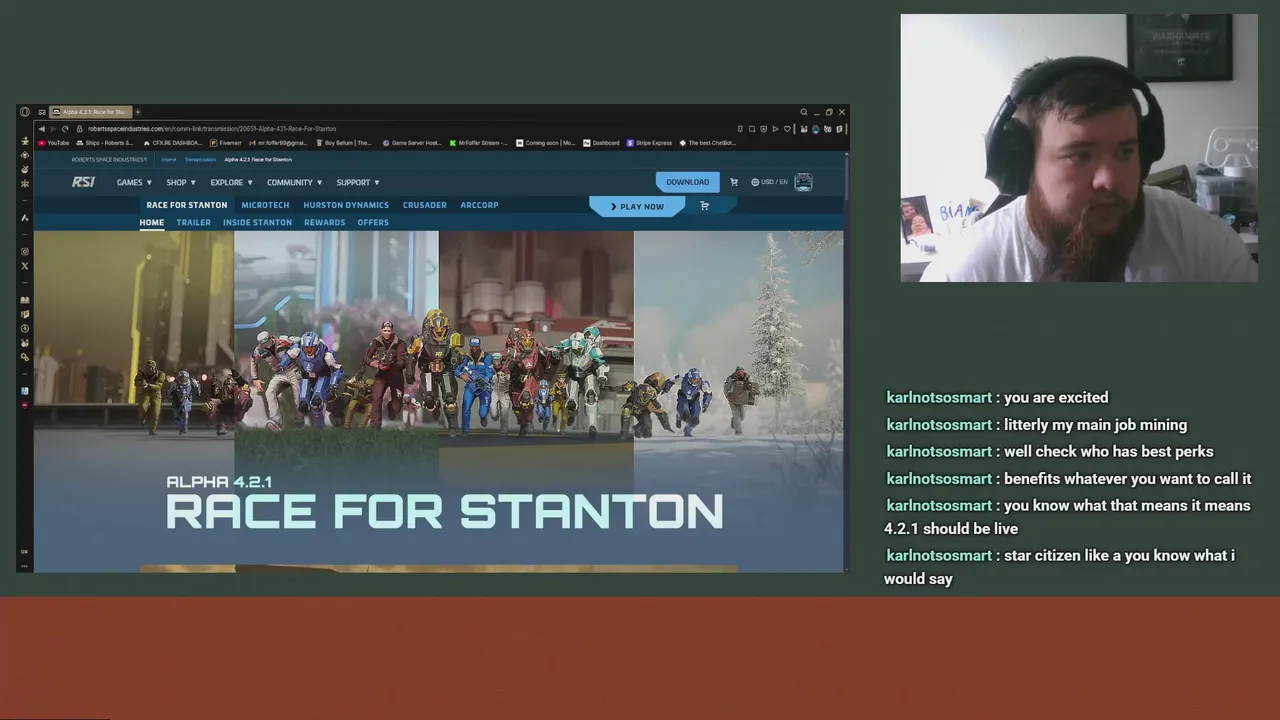The height and width of the screenshot is (720, 1280).
Task: Select the HOME sub-navigation item
Action: click(x=151, y=222)
